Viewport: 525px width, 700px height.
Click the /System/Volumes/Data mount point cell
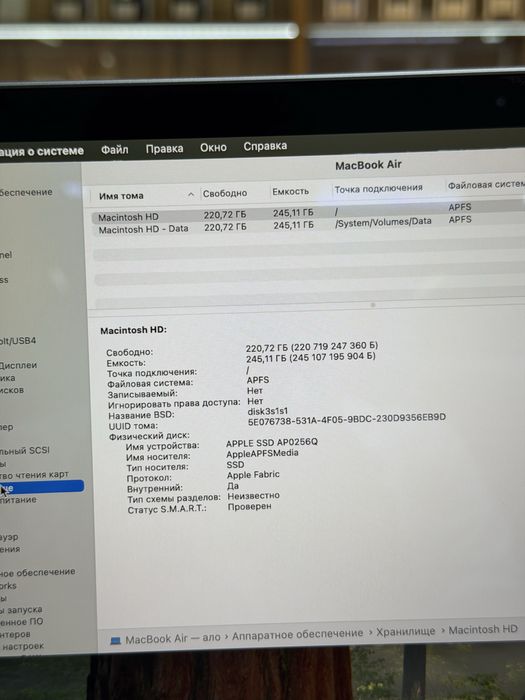[x=383, y=221]
